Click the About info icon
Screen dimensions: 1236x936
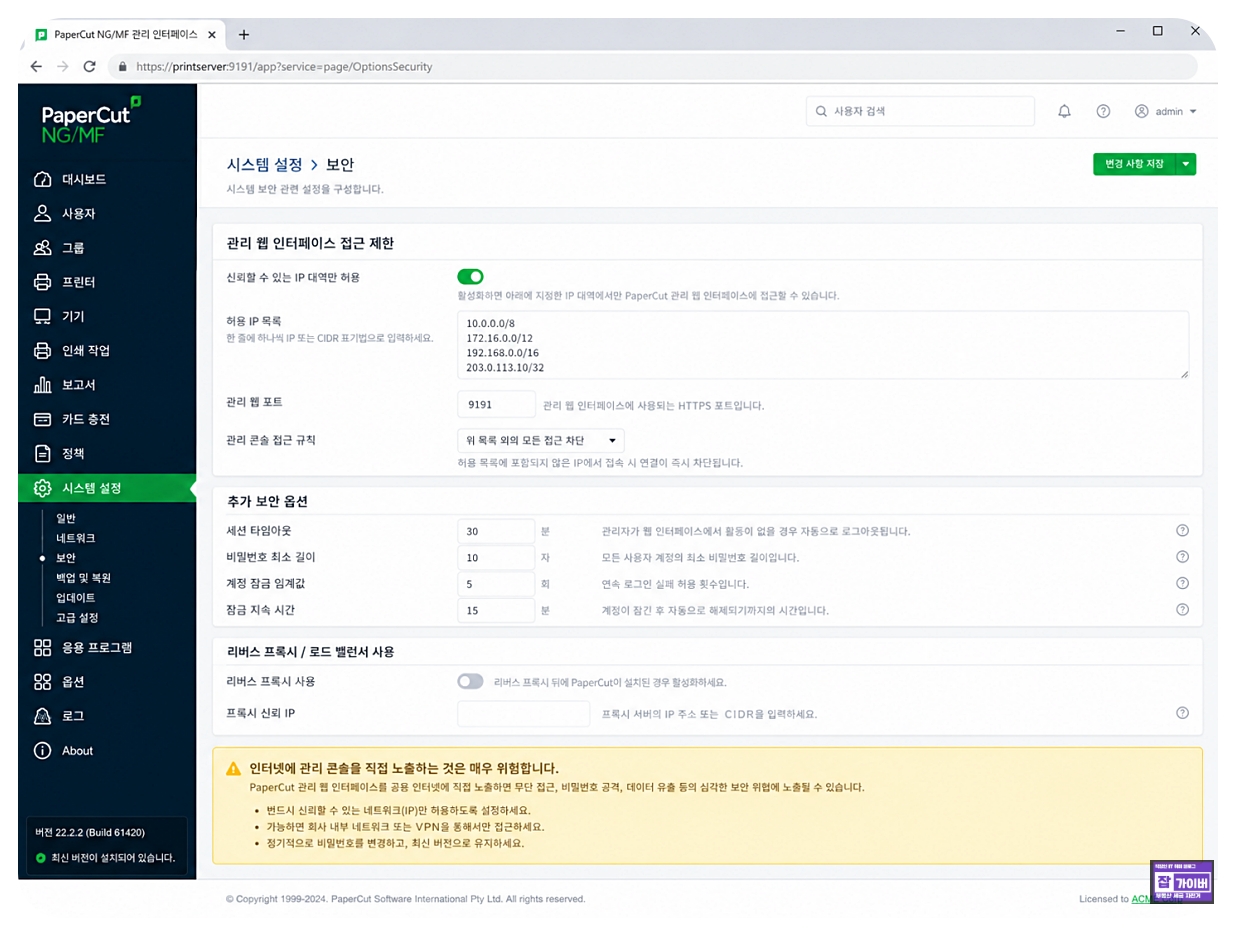point(42,751)
